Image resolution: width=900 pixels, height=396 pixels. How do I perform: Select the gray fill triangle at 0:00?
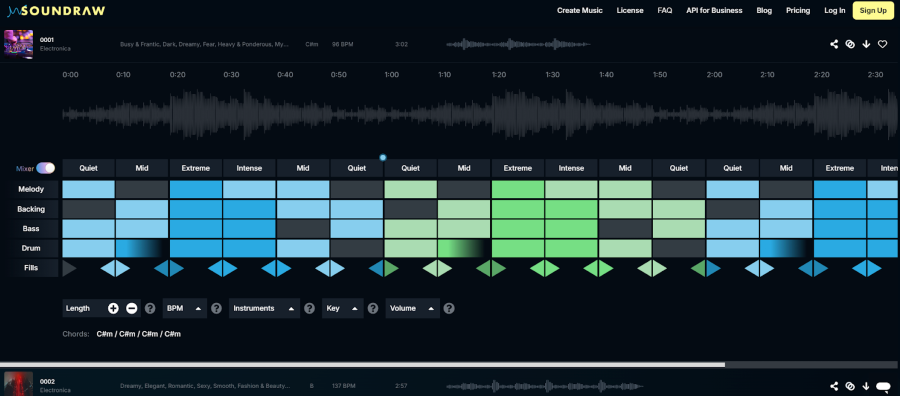(68, 268)
